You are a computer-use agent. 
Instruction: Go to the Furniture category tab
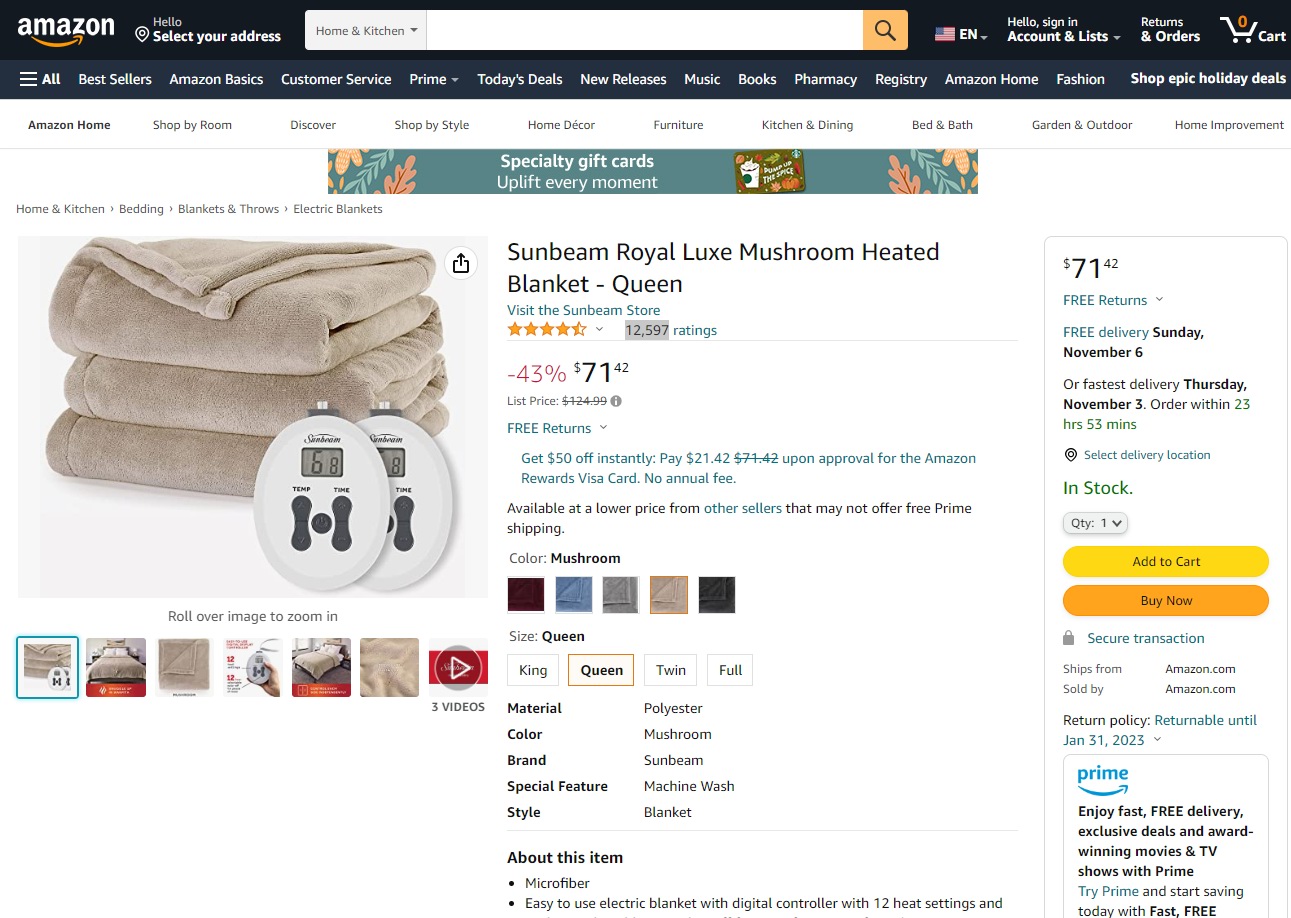click(678, 125)
